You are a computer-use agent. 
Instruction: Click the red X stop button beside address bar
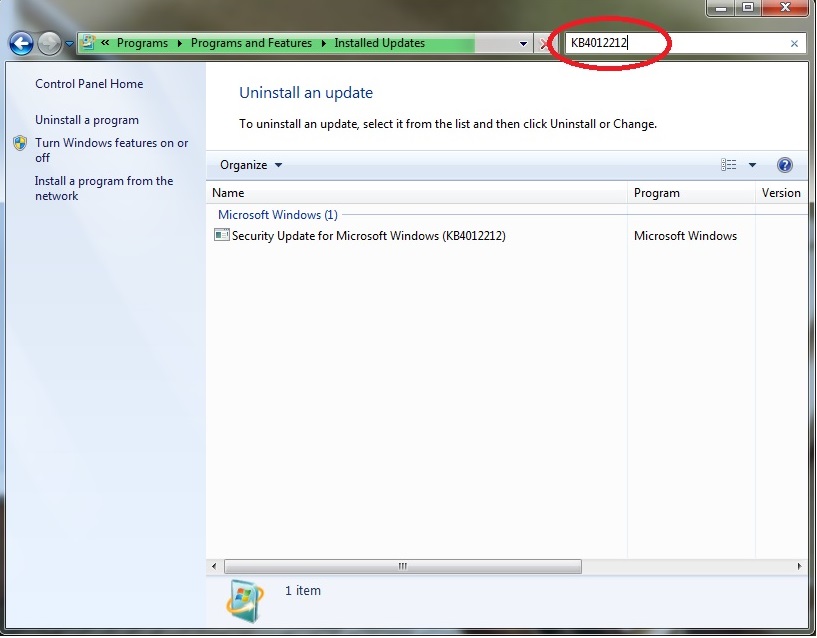(545, 44)
